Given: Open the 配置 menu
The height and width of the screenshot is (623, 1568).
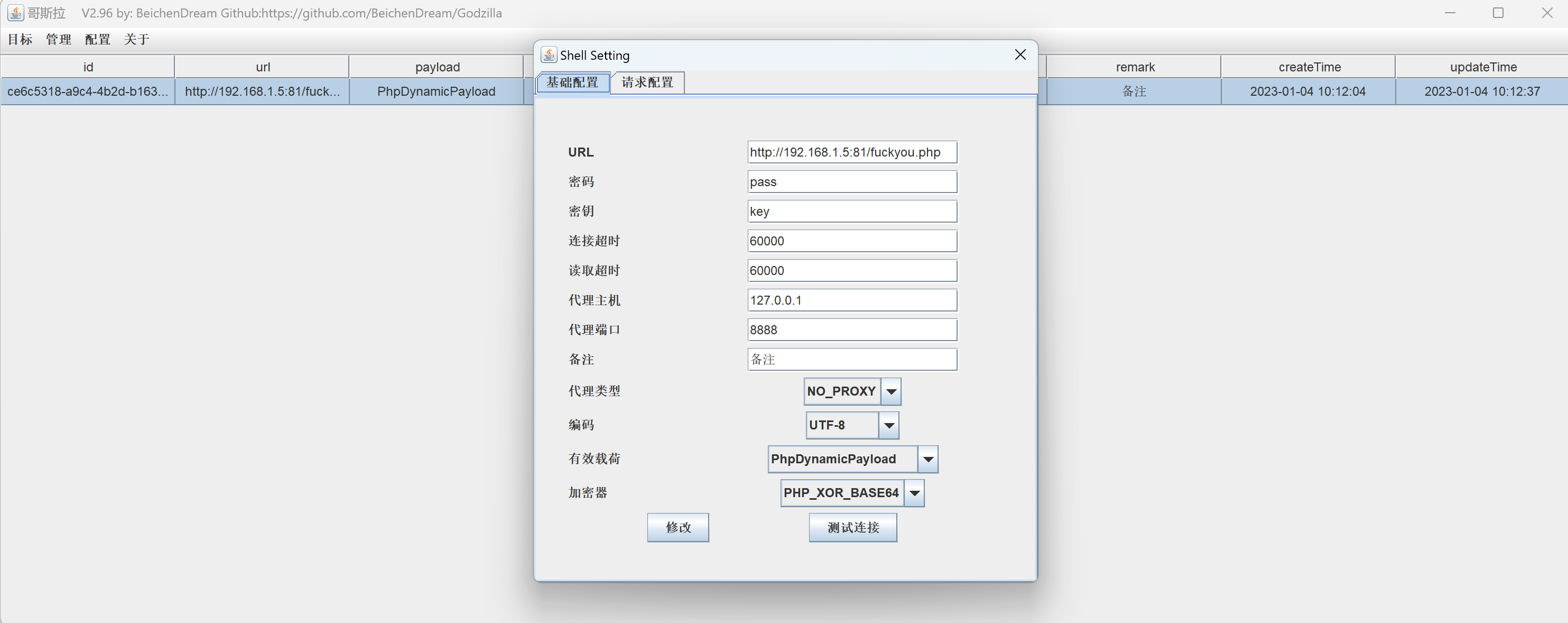Looking at the screenshot, I should (x=97, y=40).
